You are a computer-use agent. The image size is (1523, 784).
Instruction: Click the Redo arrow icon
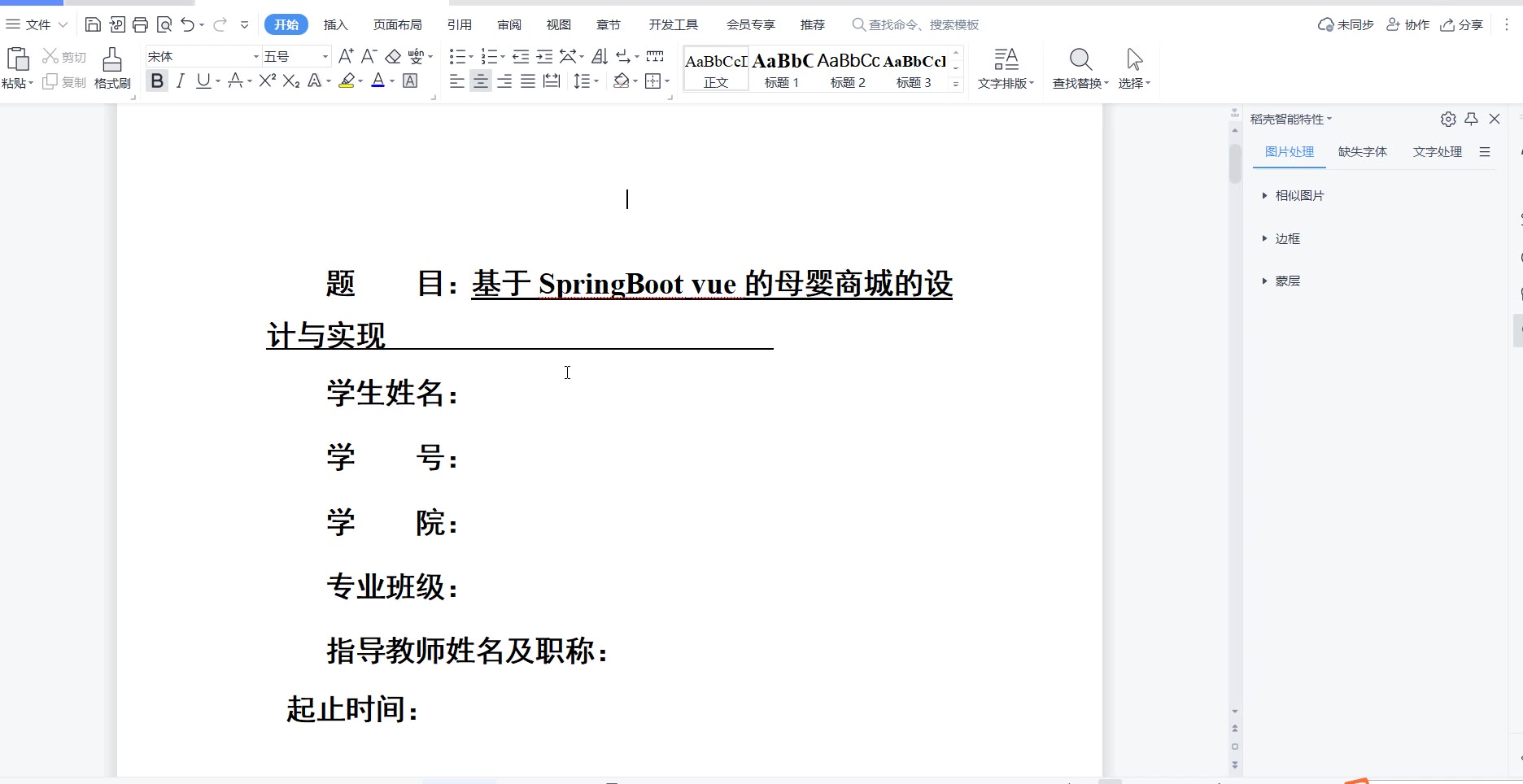point(220,24)
